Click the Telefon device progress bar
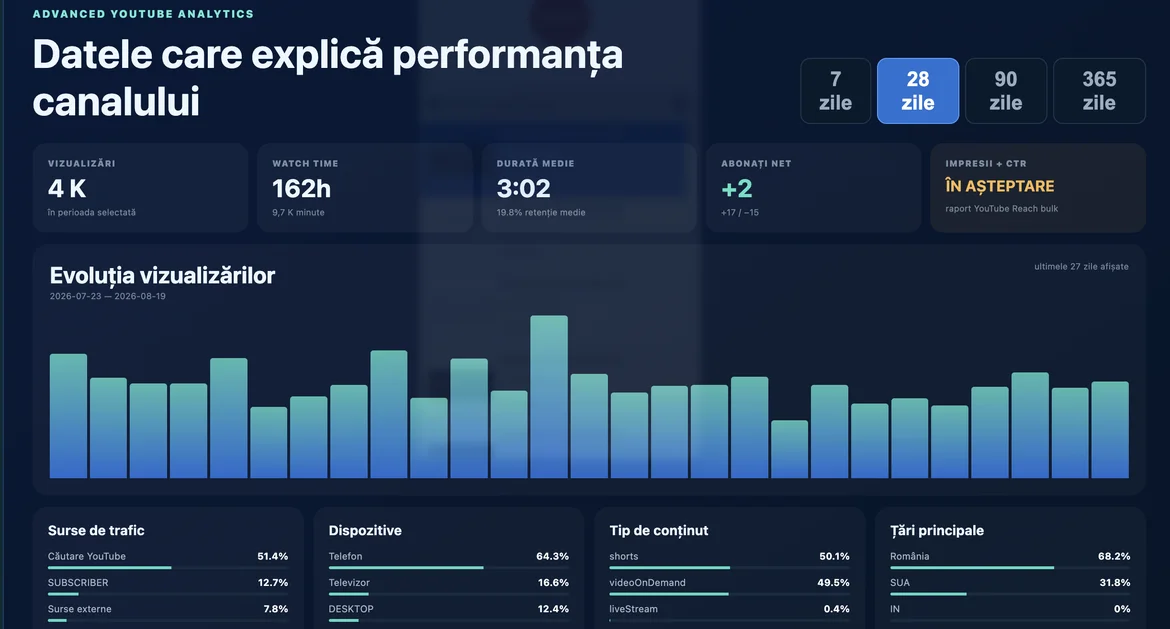 tap(448, 568)
